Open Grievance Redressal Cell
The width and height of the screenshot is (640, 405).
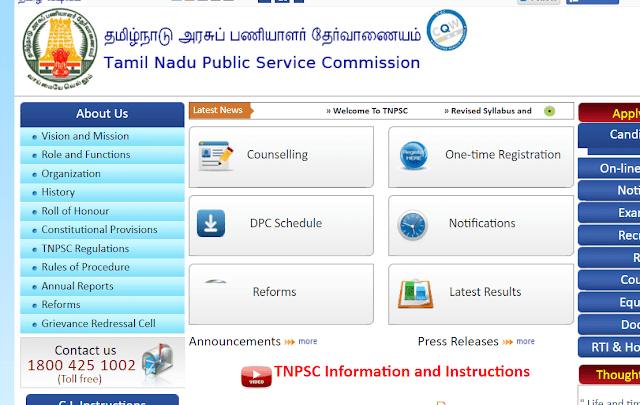[102, 324]
